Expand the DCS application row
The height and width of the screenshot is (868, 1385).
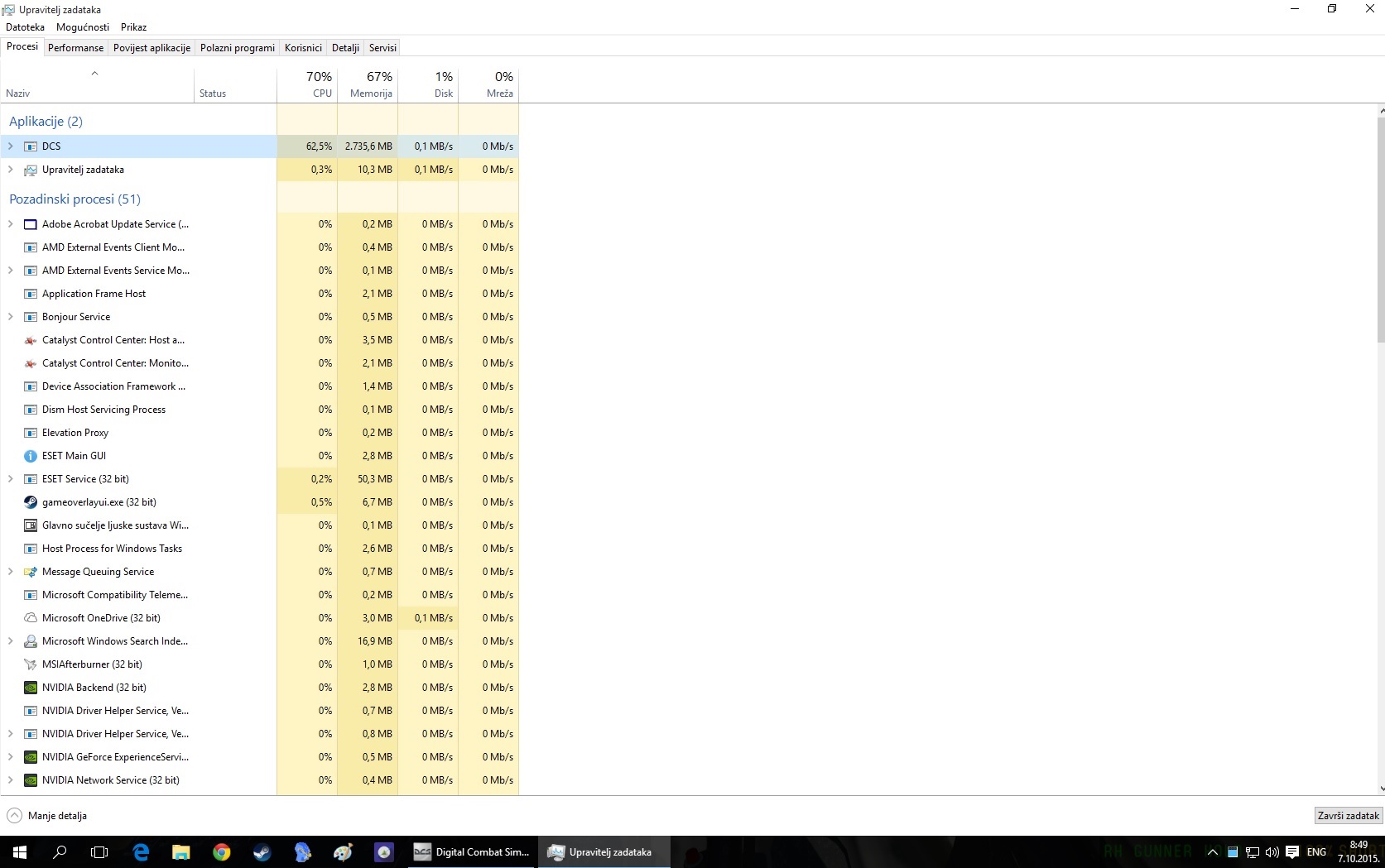point(11,146)
